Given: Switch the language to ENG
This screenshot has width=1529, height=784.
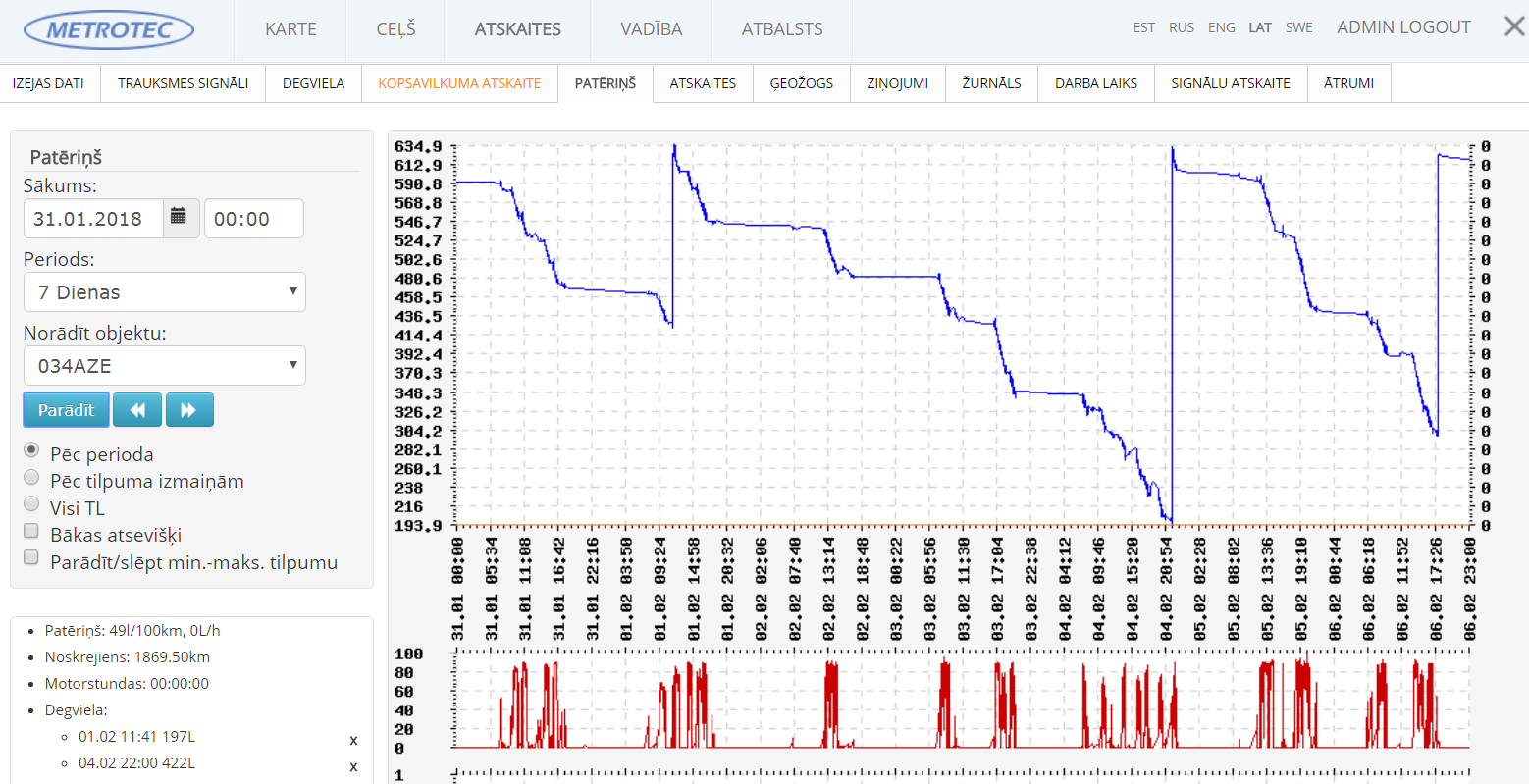Looking at the screenshot, I should [1221, 27].
